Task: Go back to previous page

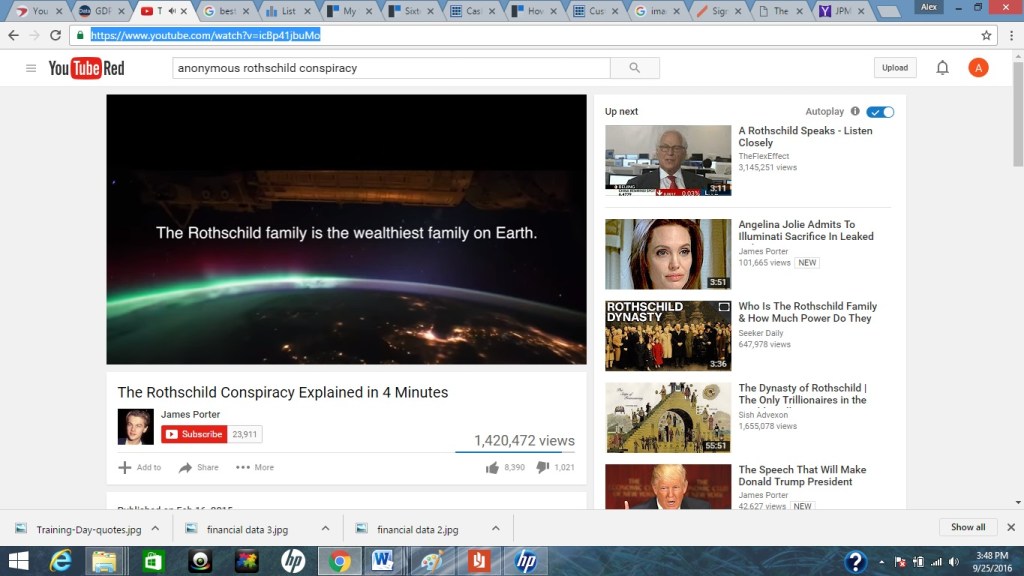Action: tap(14, 35)
